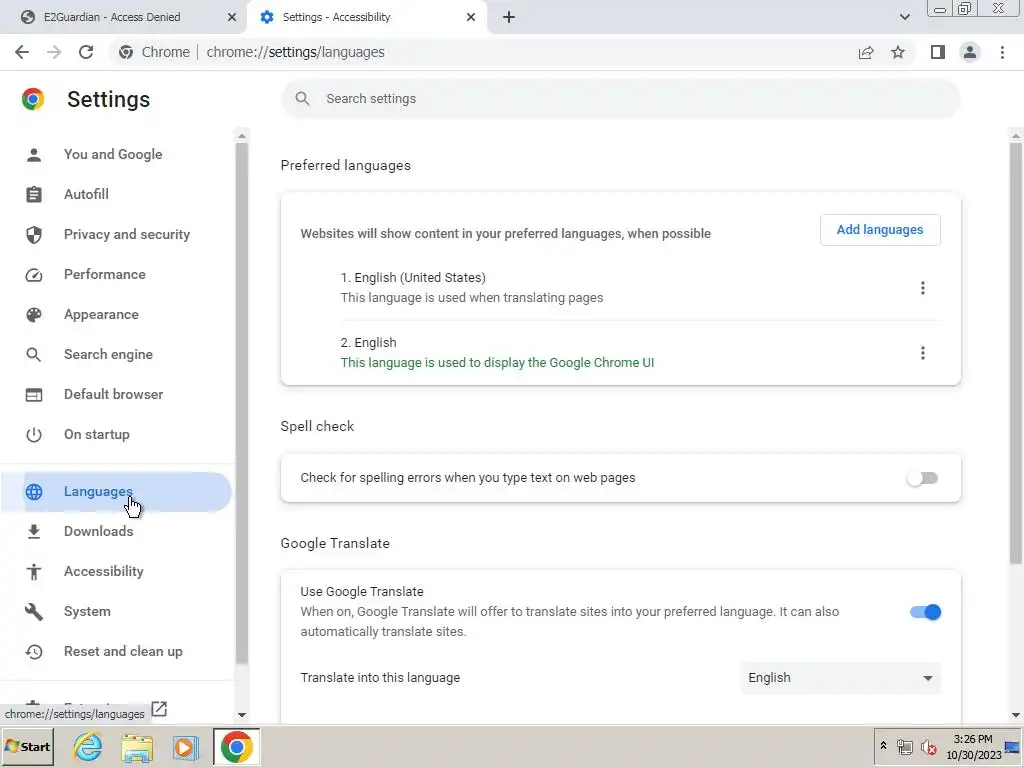The height and width of the screenshot is (768, 1024).
Task: Open Windows Media Player from taskbar
Action: 185,748
